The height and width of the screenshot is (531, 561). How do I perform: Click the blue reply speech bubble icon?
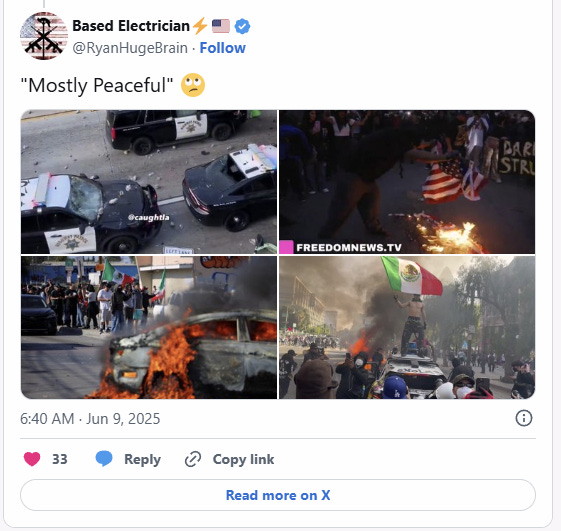(104, 459)
